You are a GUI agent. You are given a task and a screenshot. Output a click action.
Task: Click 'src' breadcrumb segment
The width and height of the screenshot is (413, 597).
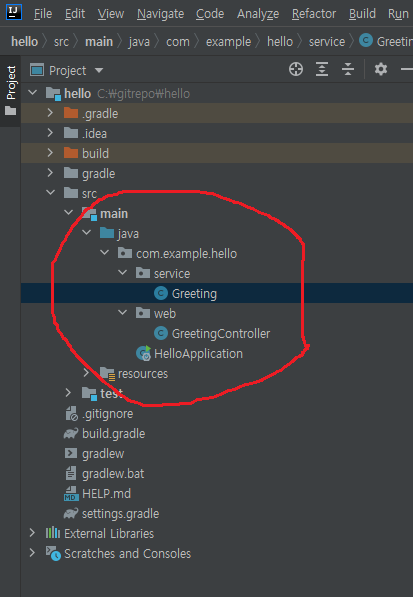(61, 42)
